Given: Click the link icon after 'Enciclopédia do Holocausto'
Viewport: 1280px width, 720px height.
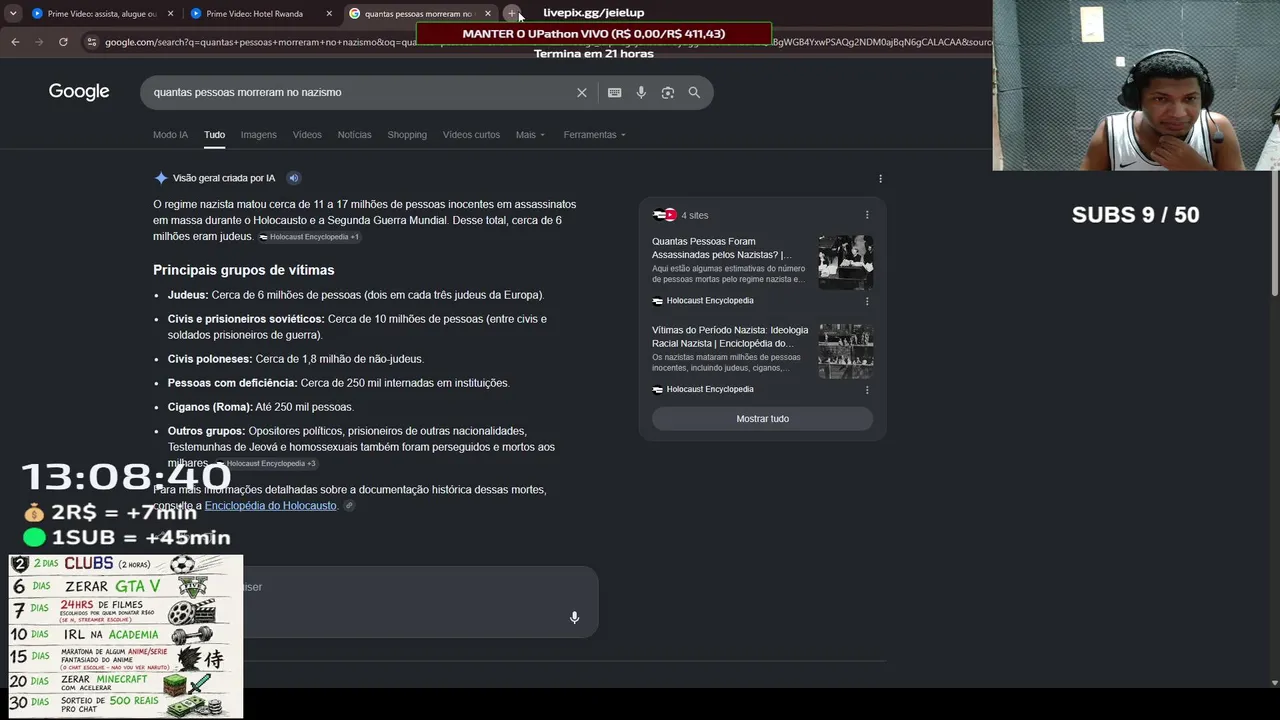Looking at the screenshot, I should pyautogui.click(x=349, y=506).
